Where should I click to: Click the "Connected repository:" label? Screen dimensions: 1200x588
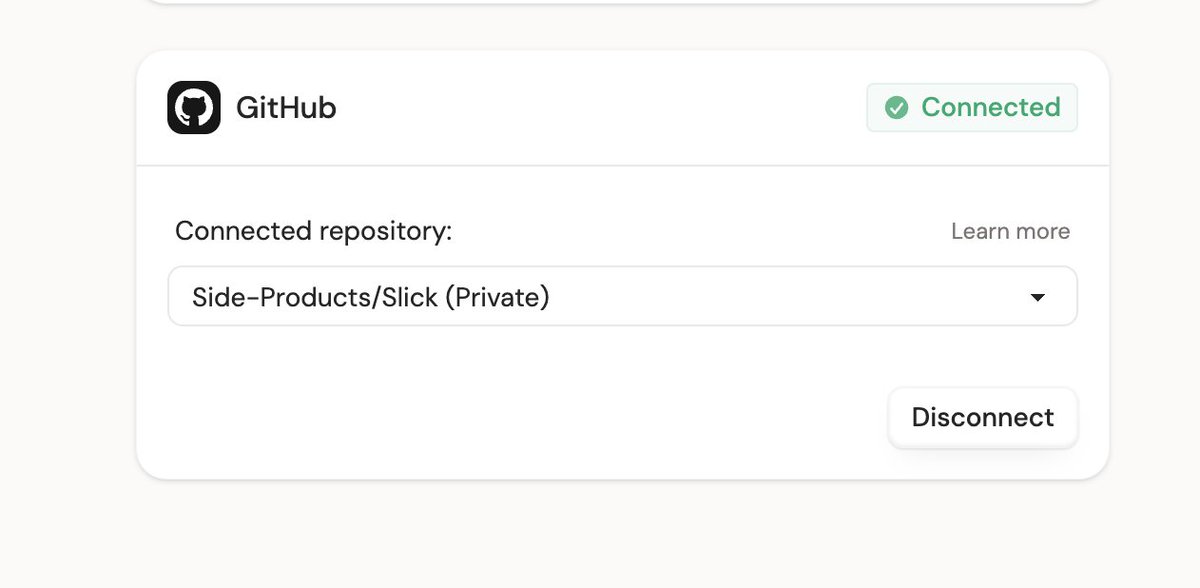point(314,231)
